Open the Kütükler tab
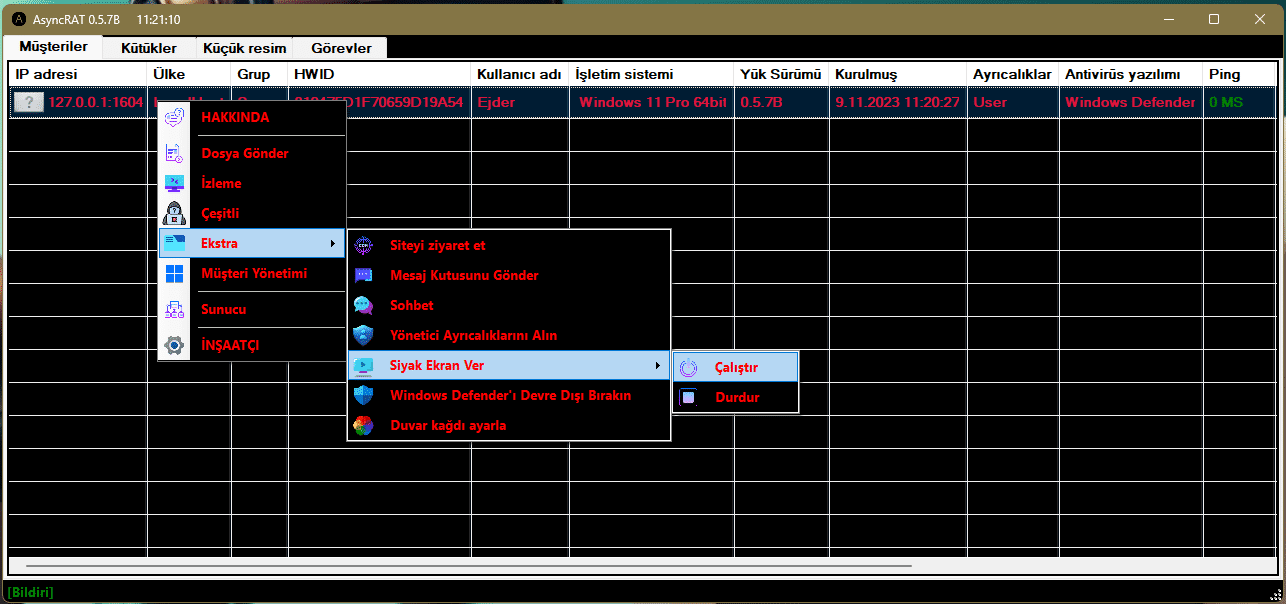This screenshot has height=604, width=1286. (x=149, y=48)
